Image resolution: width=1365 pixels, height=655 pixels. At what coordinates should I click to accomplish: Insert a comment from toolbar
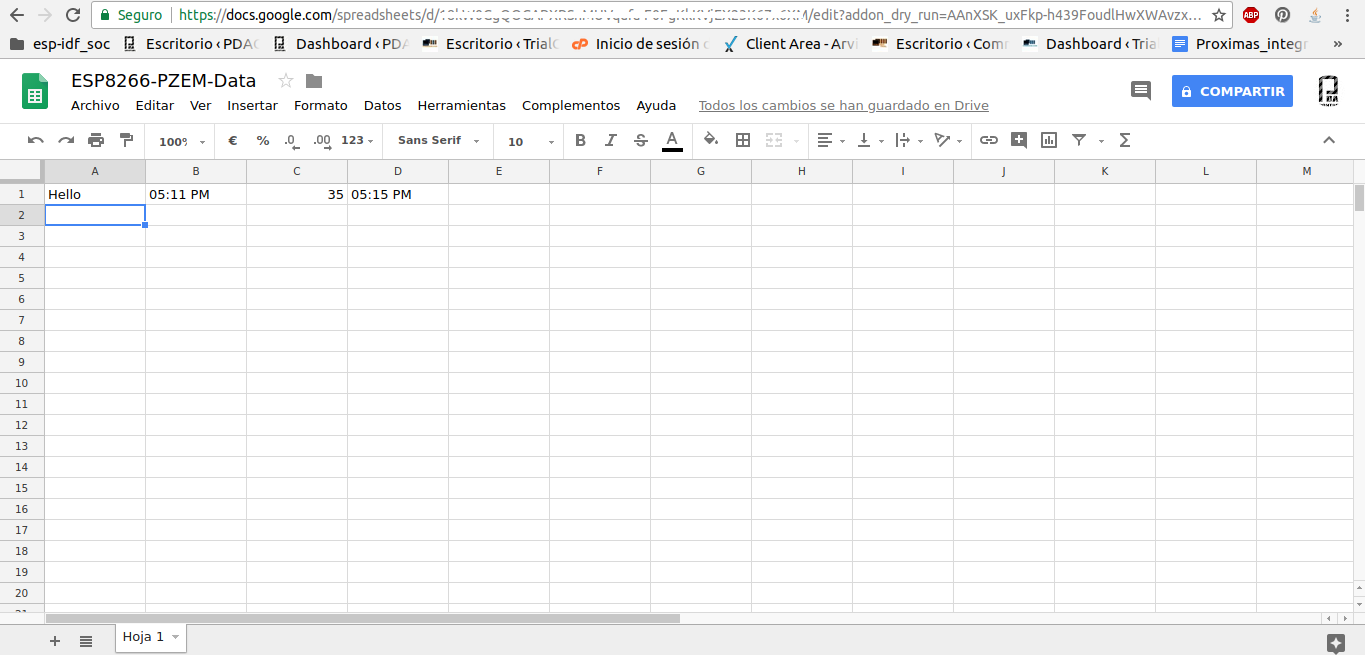1019,140
